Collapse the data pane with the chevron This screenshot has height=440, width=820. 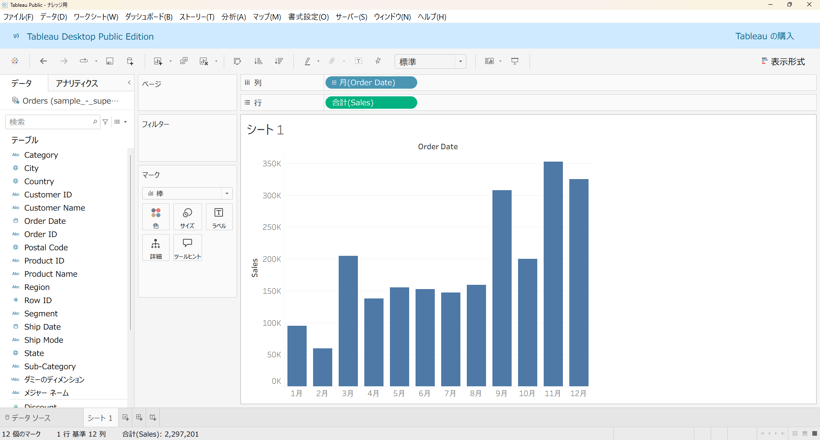click(129, 83)
